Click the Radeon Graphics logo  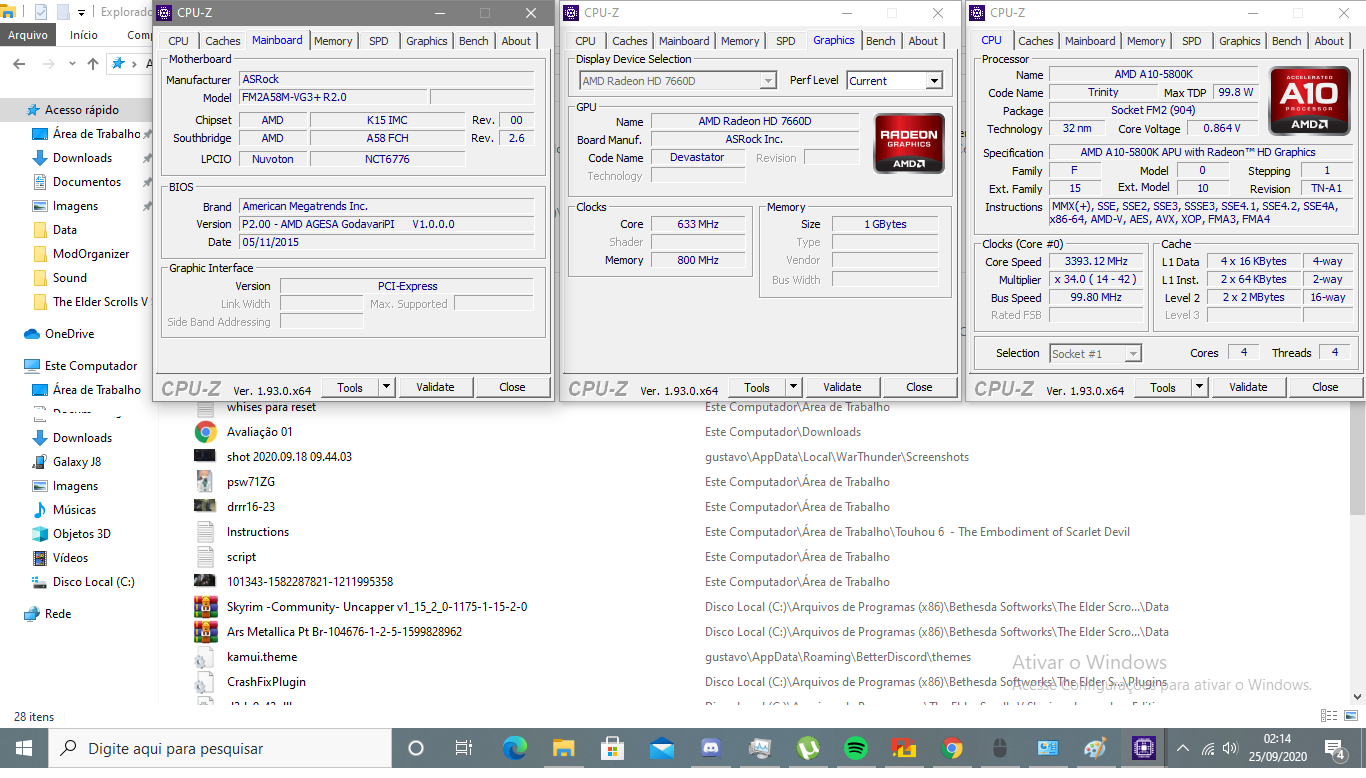point(909,143)
